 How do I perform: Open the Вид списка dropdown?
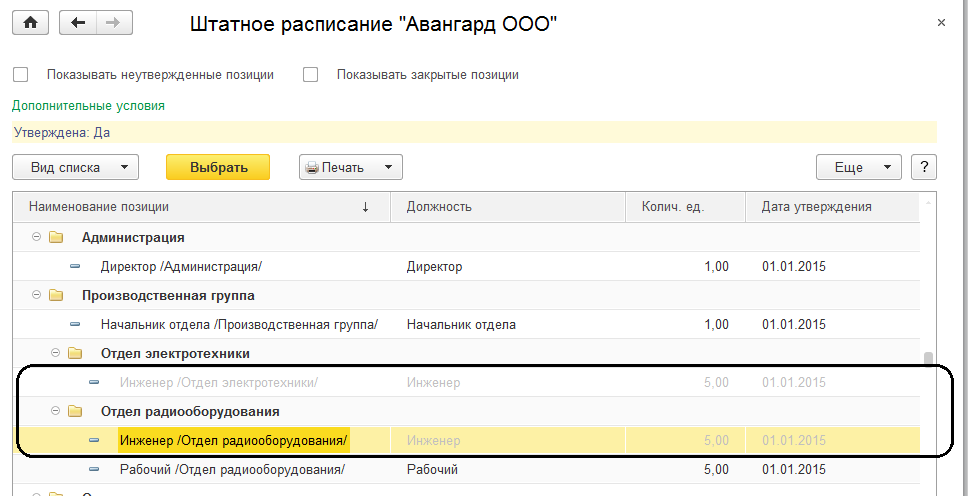(x=75, y=167)
